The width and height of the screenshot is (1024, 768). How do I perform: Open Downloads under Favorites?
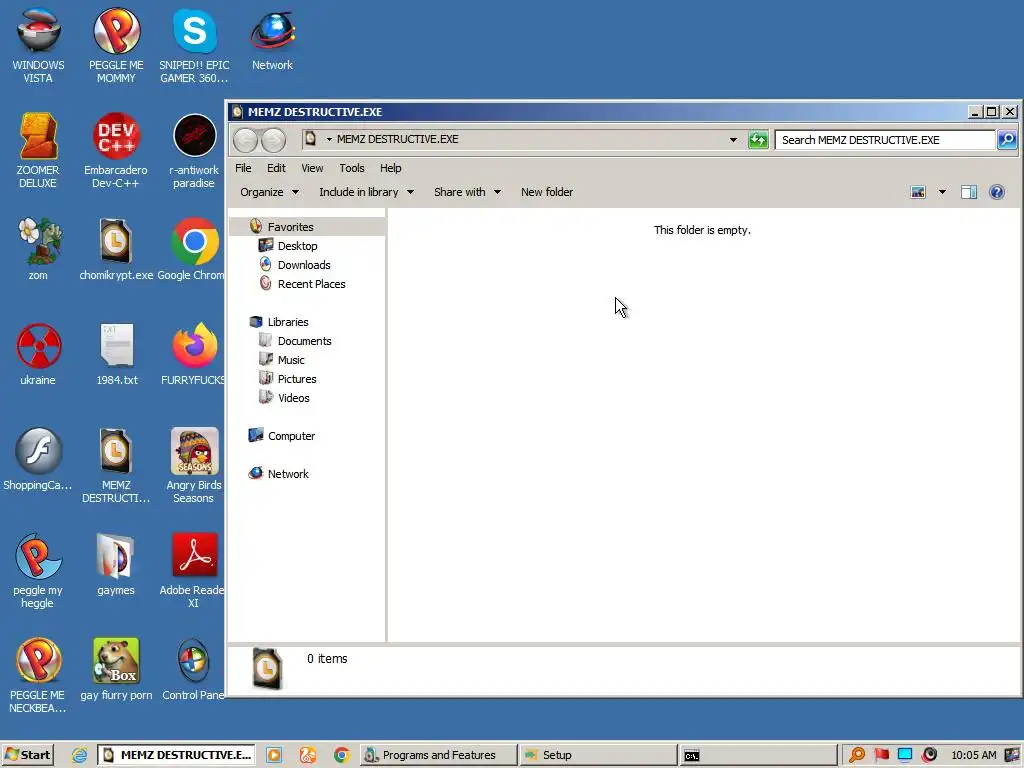tap(304, 264)
